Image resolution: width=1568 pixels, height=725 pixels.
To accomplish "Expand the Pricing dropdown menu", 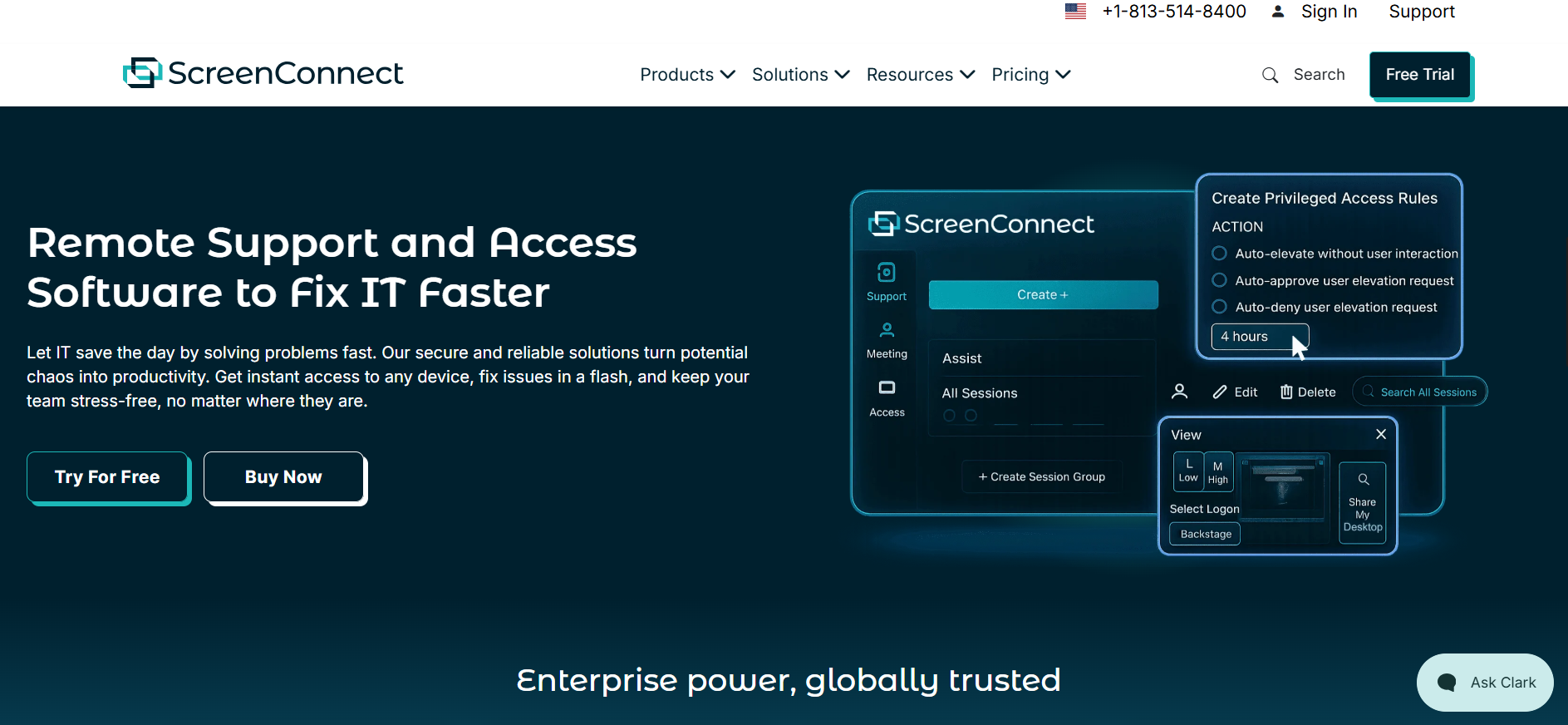I will pyautogui.click(x=1030, y=75).
